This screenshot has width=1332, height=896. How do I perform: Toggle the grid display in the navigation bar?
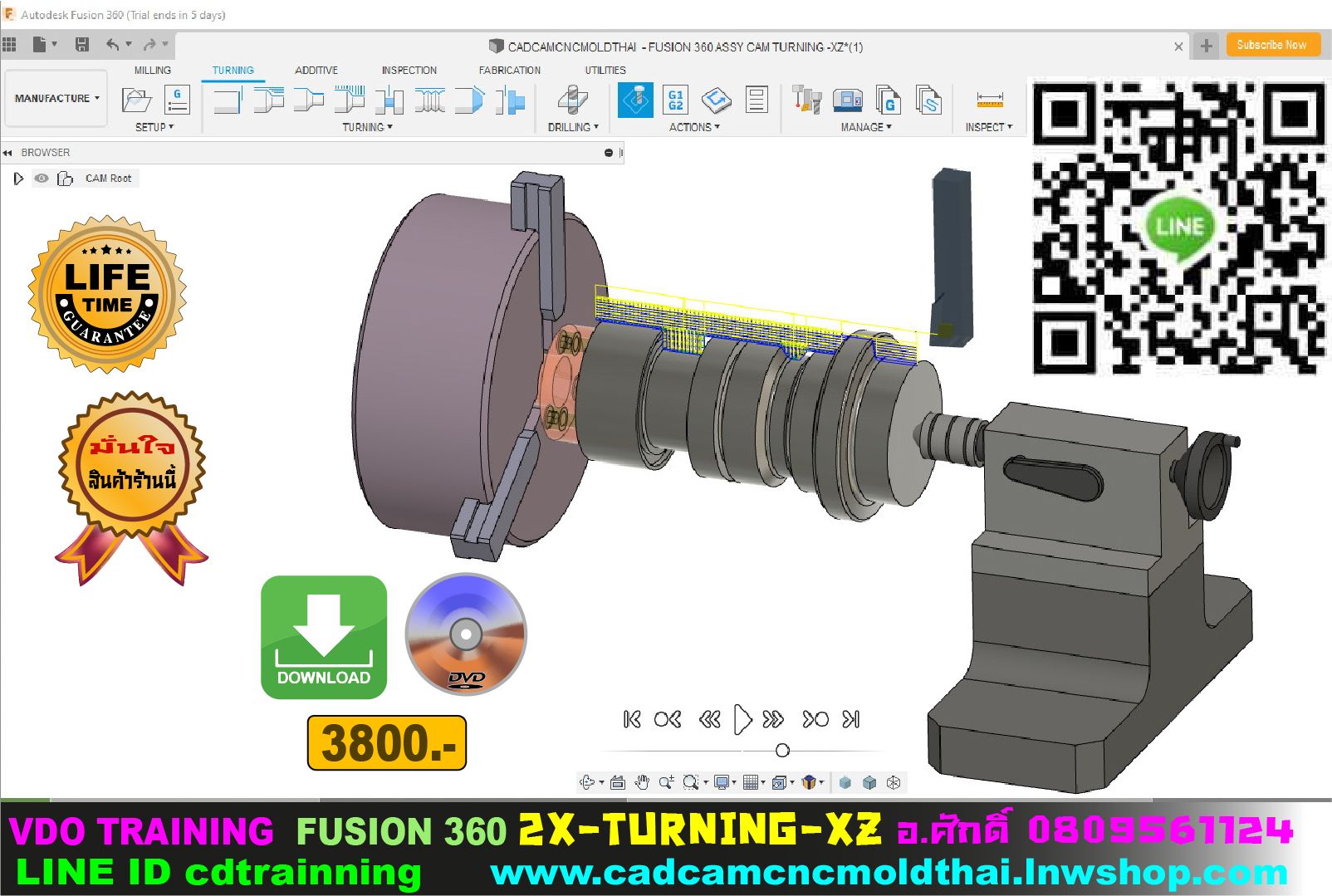tap(752, 782)
